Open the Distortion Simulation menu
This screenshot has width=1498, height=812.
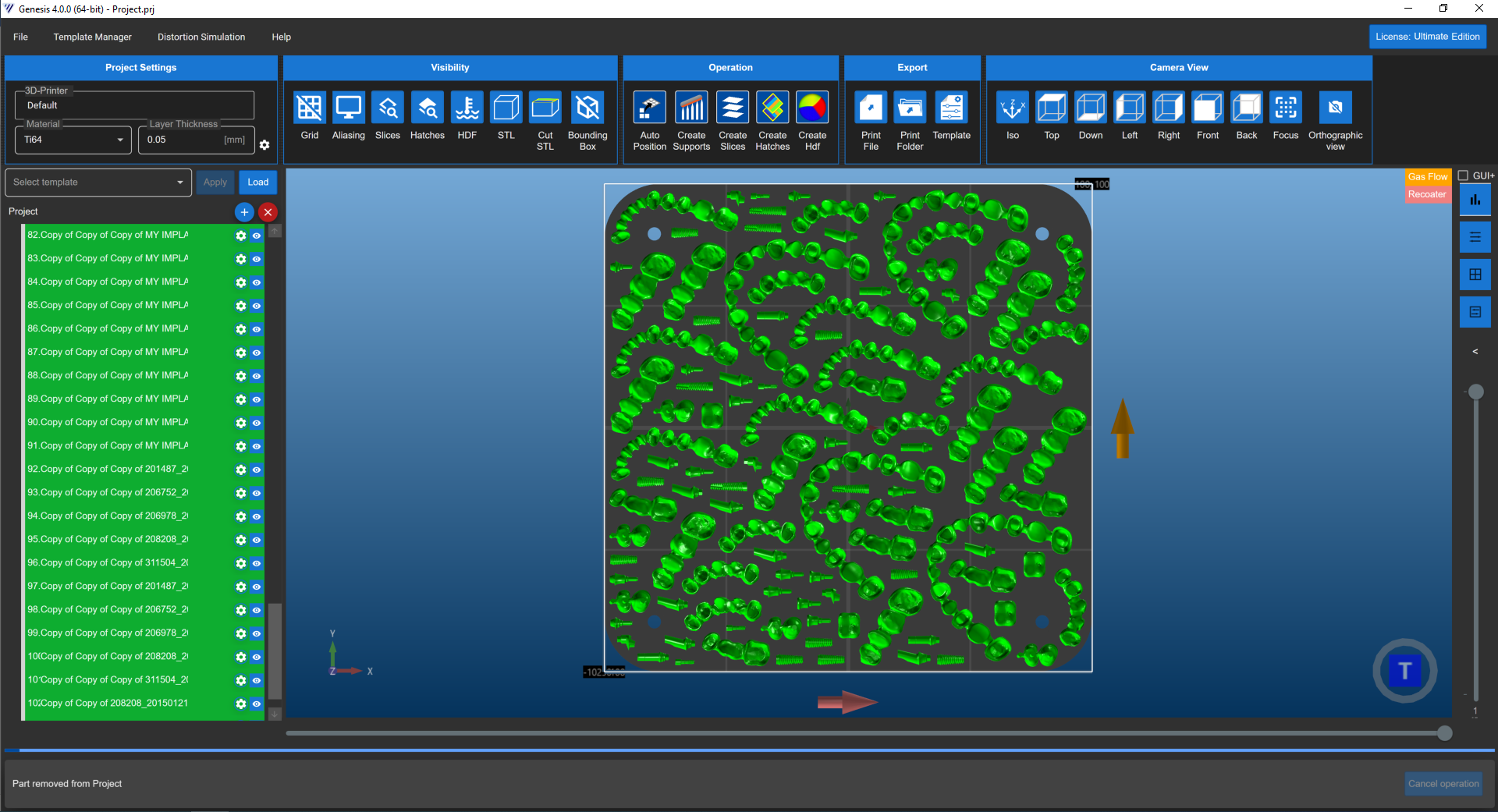[201, 37]
